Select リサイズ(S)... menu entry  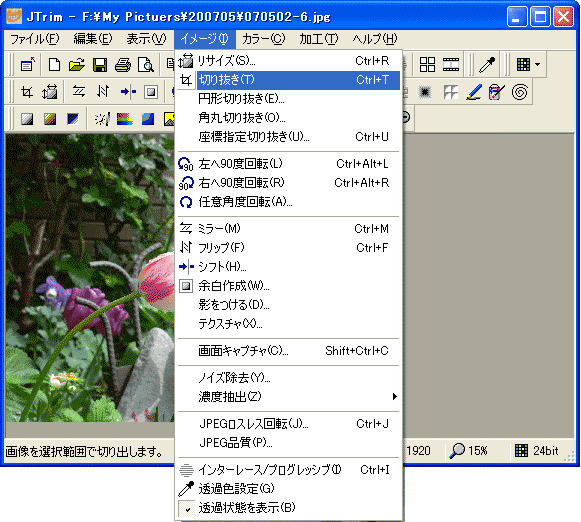pyautogui.click(x=289, y=61)
